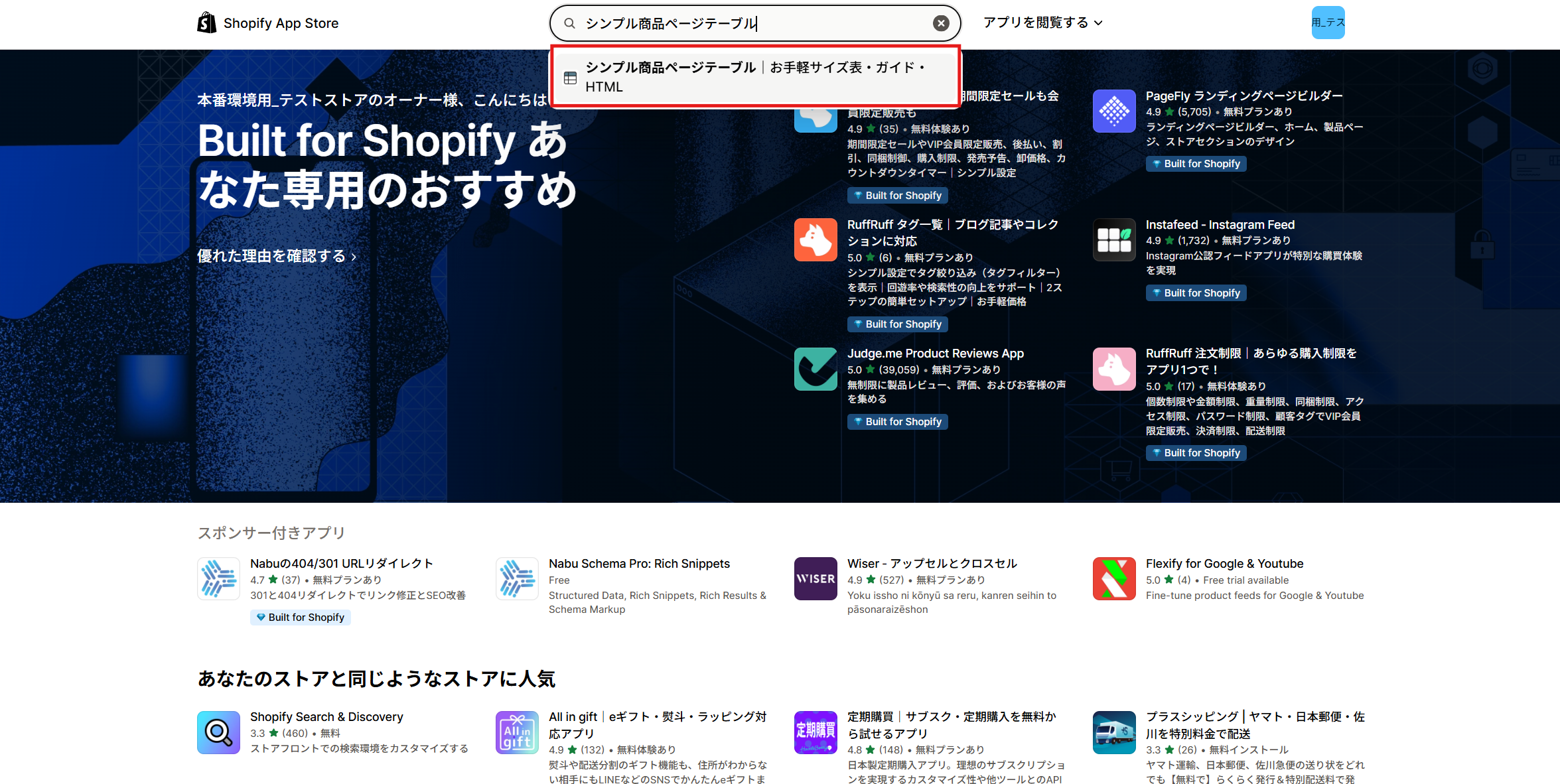Click Built for Shopify あなた専用のおすすめ headline
Viewport: 1560px width, 784px height.
pos(387,164)
